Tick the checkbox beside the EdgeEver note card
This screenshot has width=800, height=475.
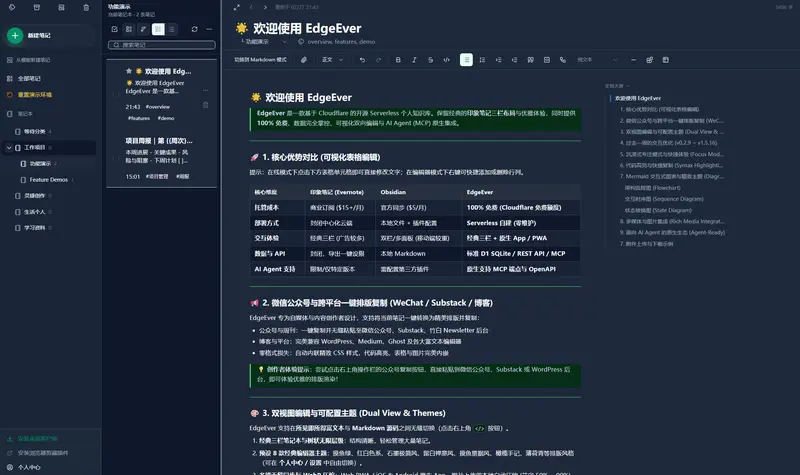coord(116,93)
